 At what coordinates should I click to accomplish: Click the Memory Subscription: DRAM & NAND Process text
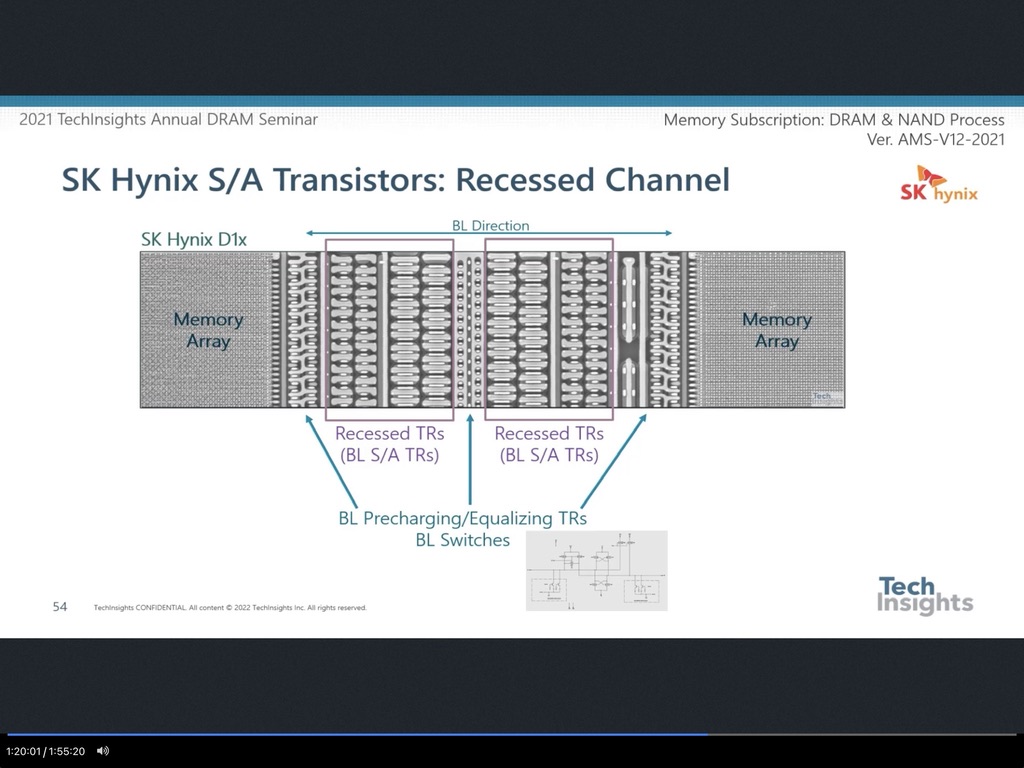coord(834,120)
